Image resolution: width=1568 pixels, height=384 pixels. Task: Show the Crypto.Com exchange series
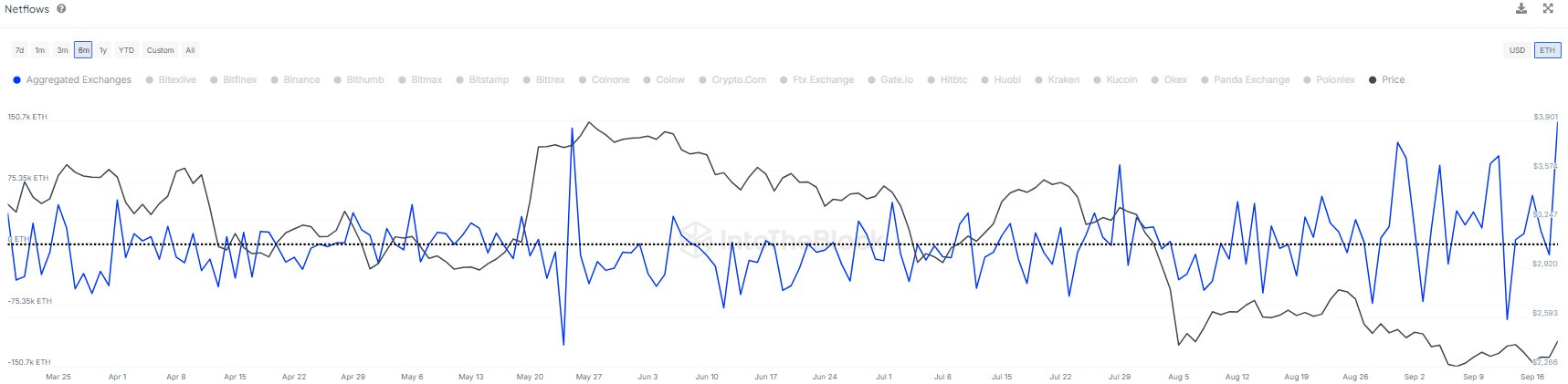[738, 80]
